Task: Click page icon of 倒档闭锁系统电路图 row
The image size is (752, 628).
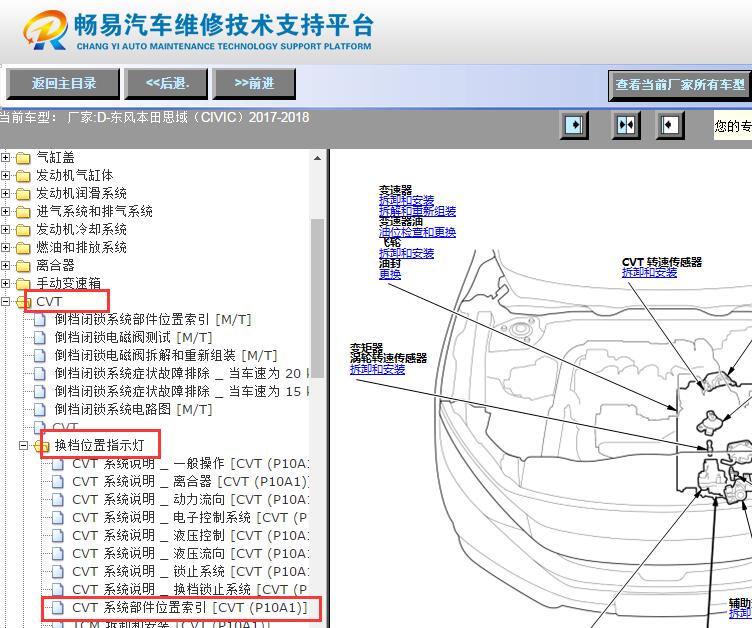Action: pyautogui.click(x=40, y=410)
